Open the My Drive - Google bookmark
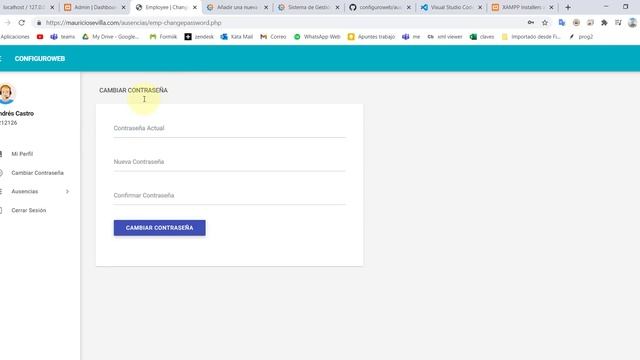 pos(111,37)
